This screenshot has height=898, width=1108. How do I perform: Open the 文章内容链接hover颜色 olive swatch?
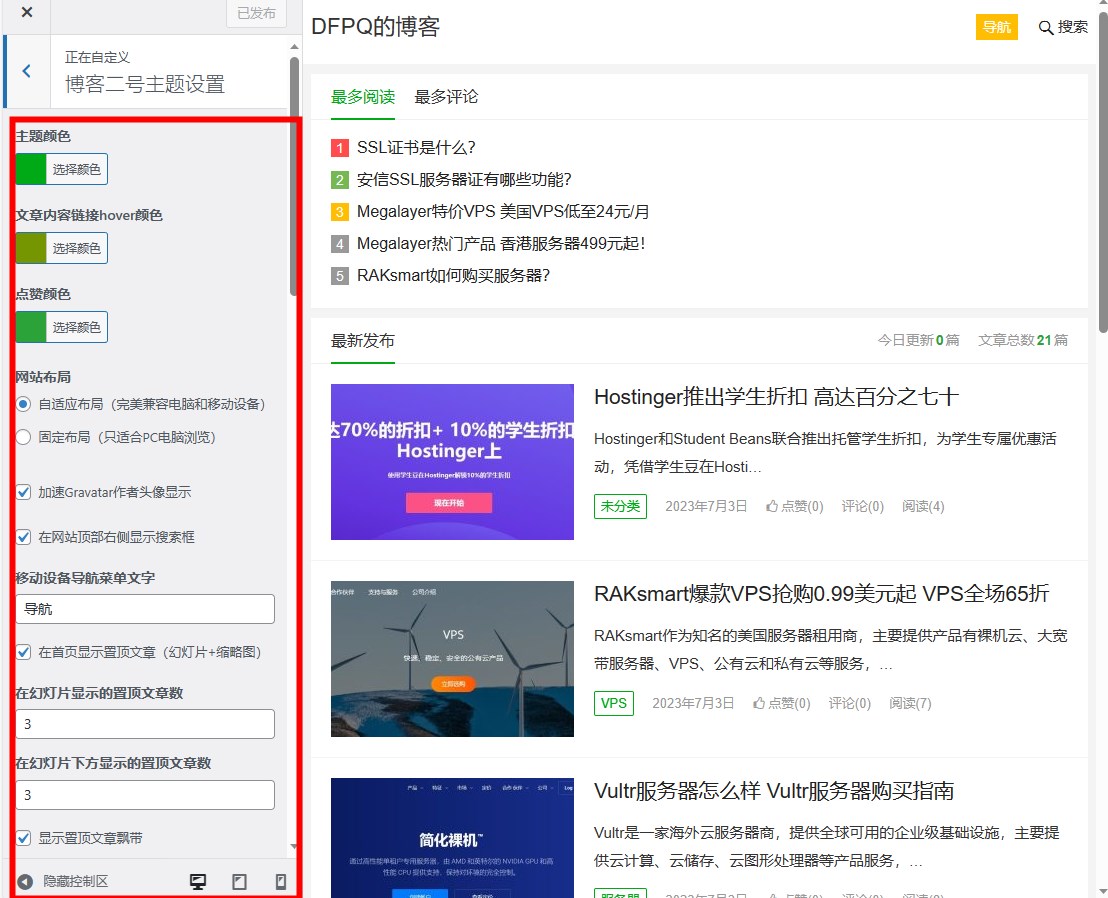[x=31, y=248]
